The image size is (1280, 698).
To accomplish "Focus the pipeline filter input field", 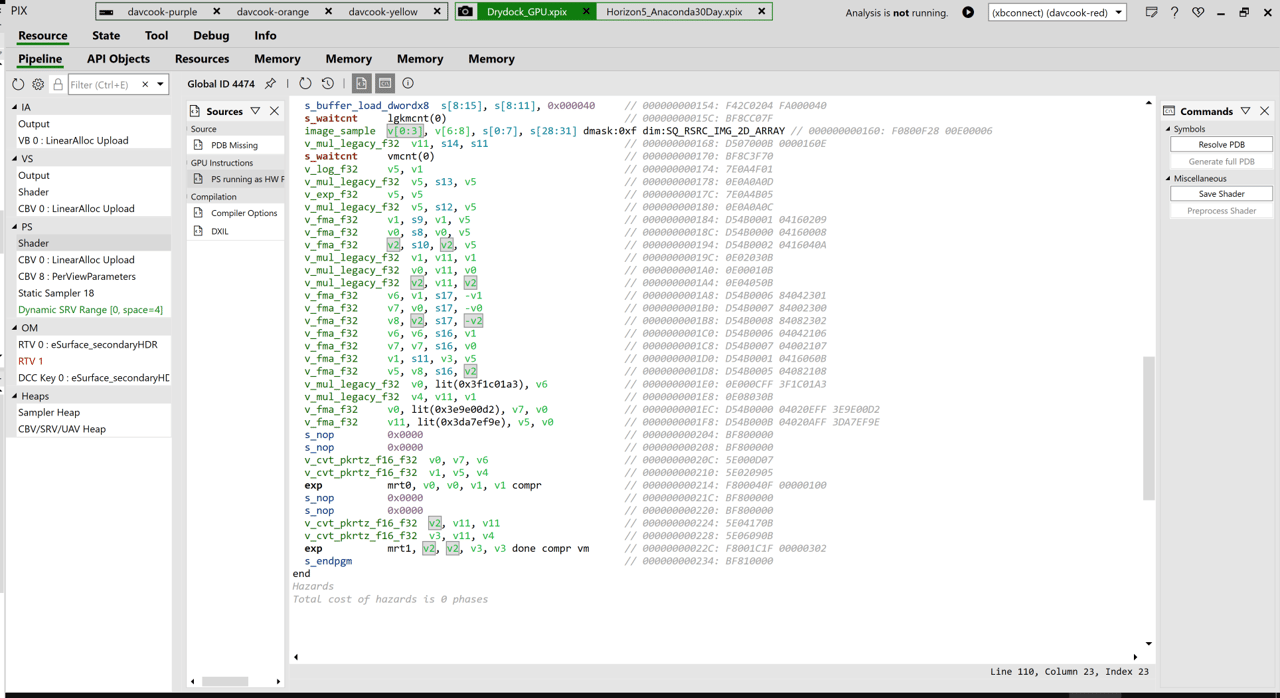I will (104, 85).
